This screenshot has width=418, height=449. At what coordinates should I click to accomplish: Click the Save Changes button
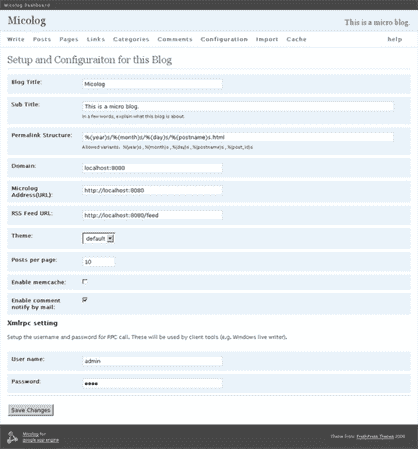31,410
